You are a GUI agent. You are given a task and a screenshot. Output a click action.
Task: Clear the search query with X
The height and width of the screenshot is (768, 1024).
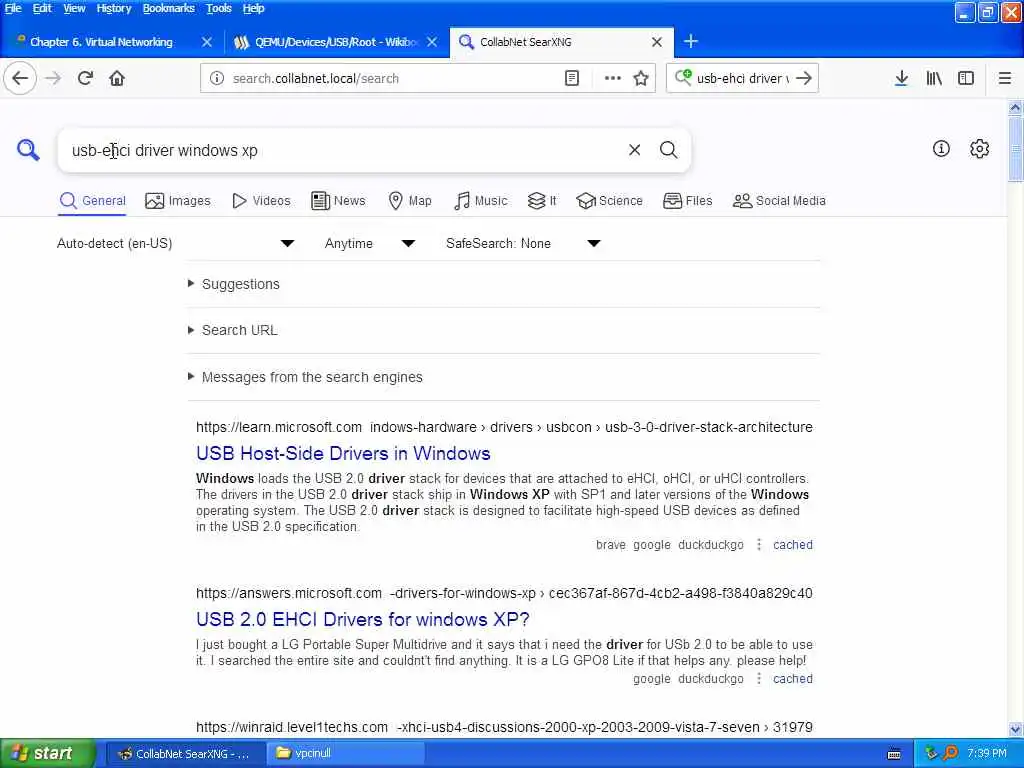tap(634, 150)
